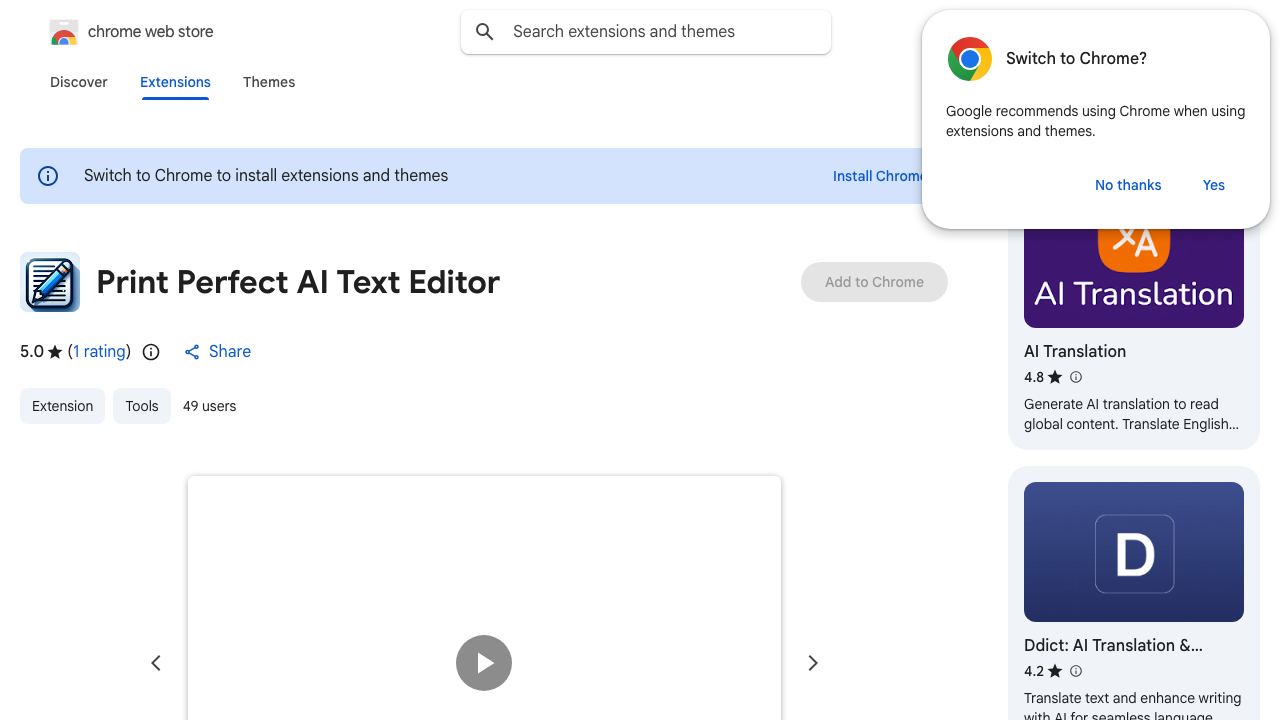The height and width of the screenshot is (720, 1280).
Task: Click the ratings info icon beside 1 rating
Action: tap(151, 352)
